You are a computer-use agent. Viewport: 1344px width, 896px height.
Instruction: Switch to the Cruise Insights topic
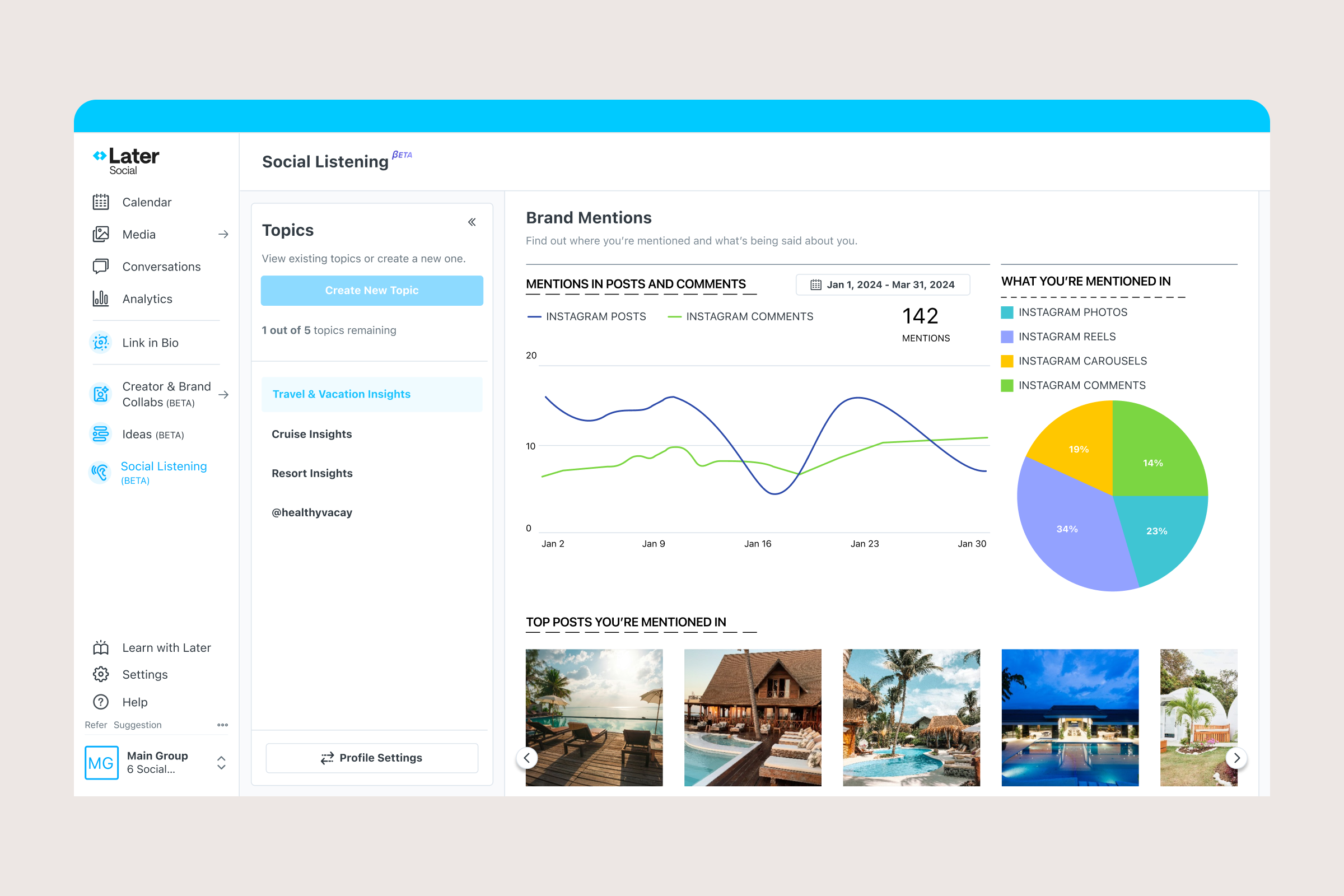[311, 433]
